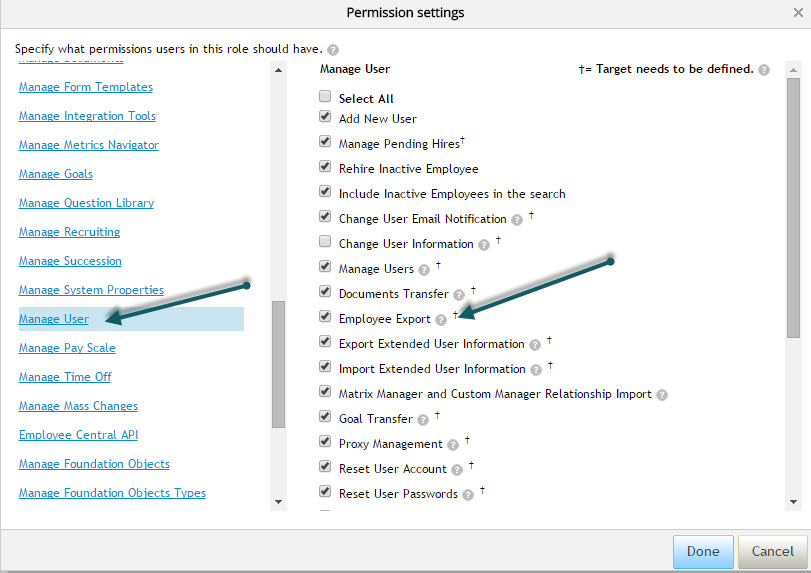Image resolution: width=811 pixels, height=573 pixels.
Task: Click left list scroll down arrow
Action: coord(278,502)
